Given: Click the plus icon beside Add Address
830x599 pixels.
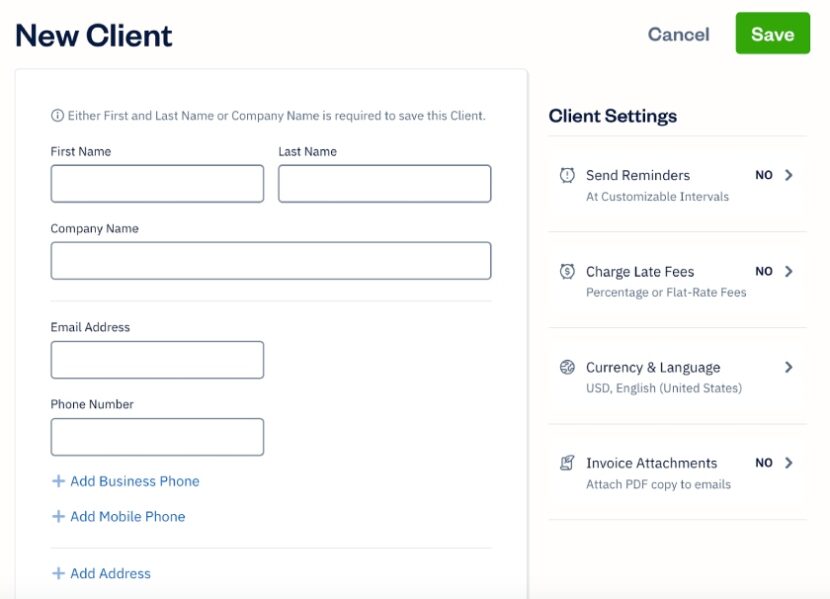Looking at the screenshot, I should click(56, 573).
